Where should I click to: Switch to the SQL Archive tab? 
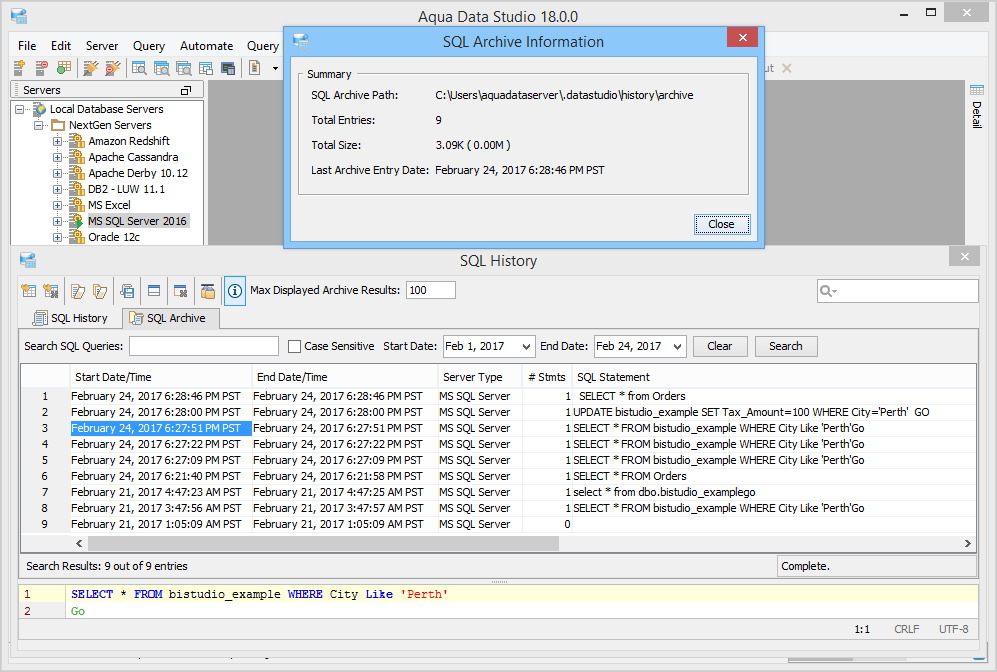[x=168, y=318]
